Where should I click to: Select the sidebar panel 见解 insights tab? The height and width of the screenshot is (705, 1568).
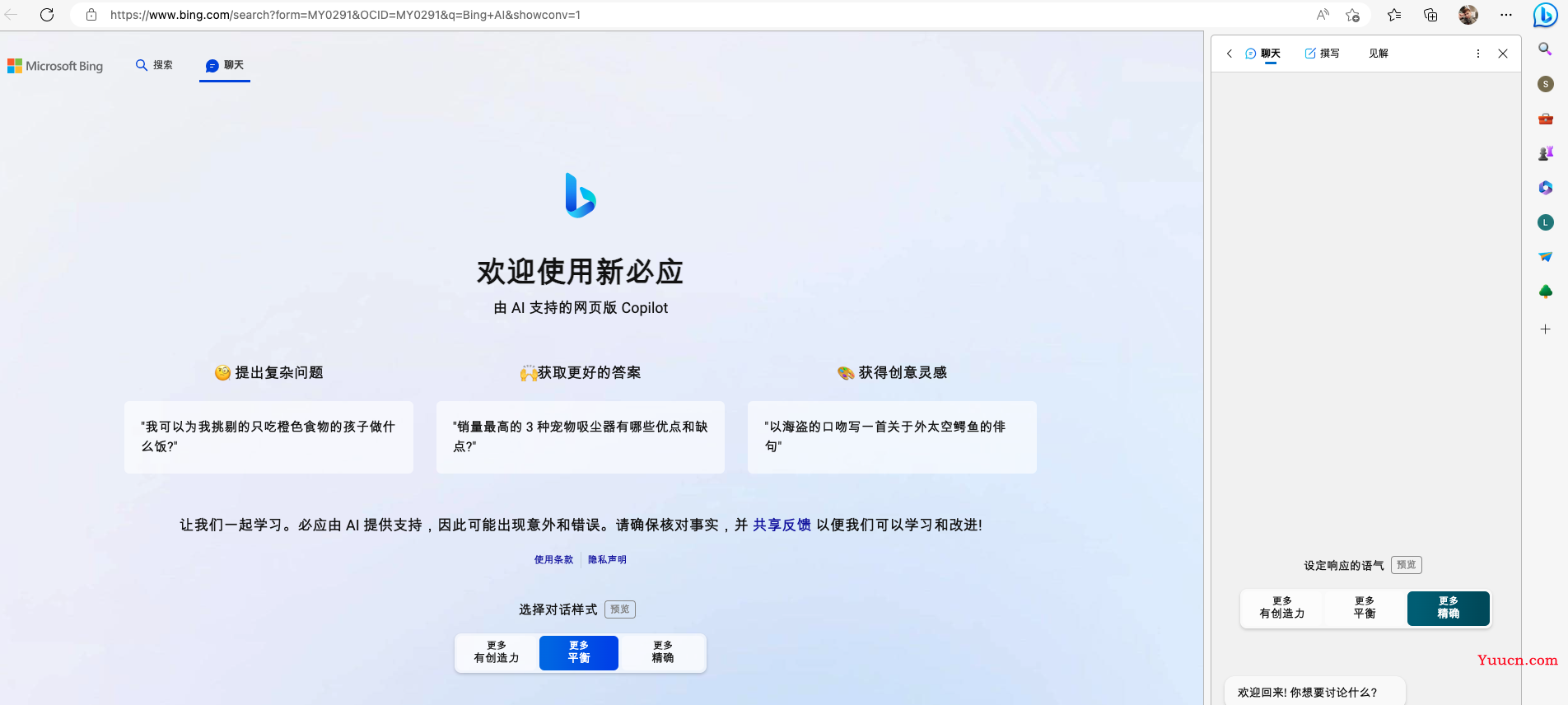pyautogui.click(x=1379, y=54)
